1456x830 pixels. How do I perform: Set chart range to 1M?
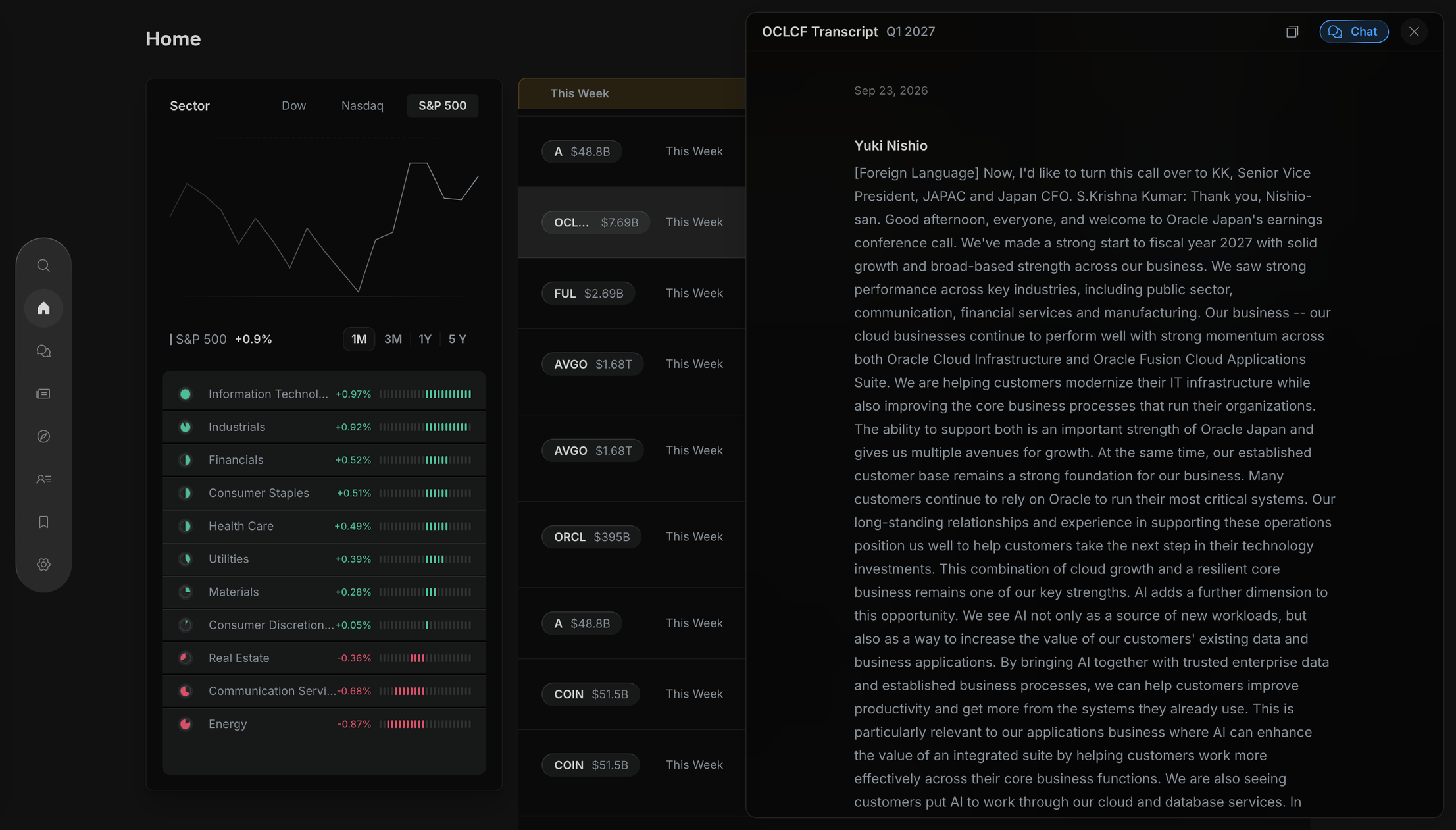[359, 339]
